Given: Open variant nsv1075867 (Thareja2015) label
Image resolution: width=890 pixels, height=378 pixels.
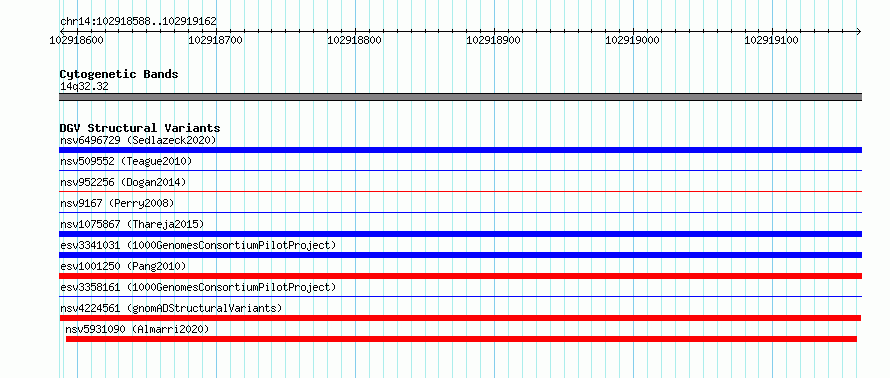Looking at the screenshot, I should tap(132, 224).
